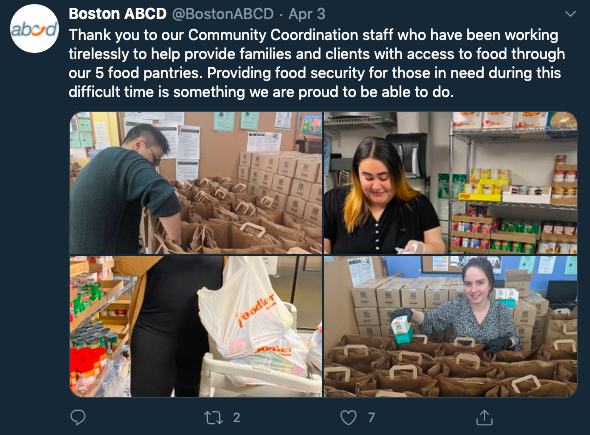The height and width of the screenshot is (435, 590).
Task: Open the reply comment icon
Action: (78, 417)
